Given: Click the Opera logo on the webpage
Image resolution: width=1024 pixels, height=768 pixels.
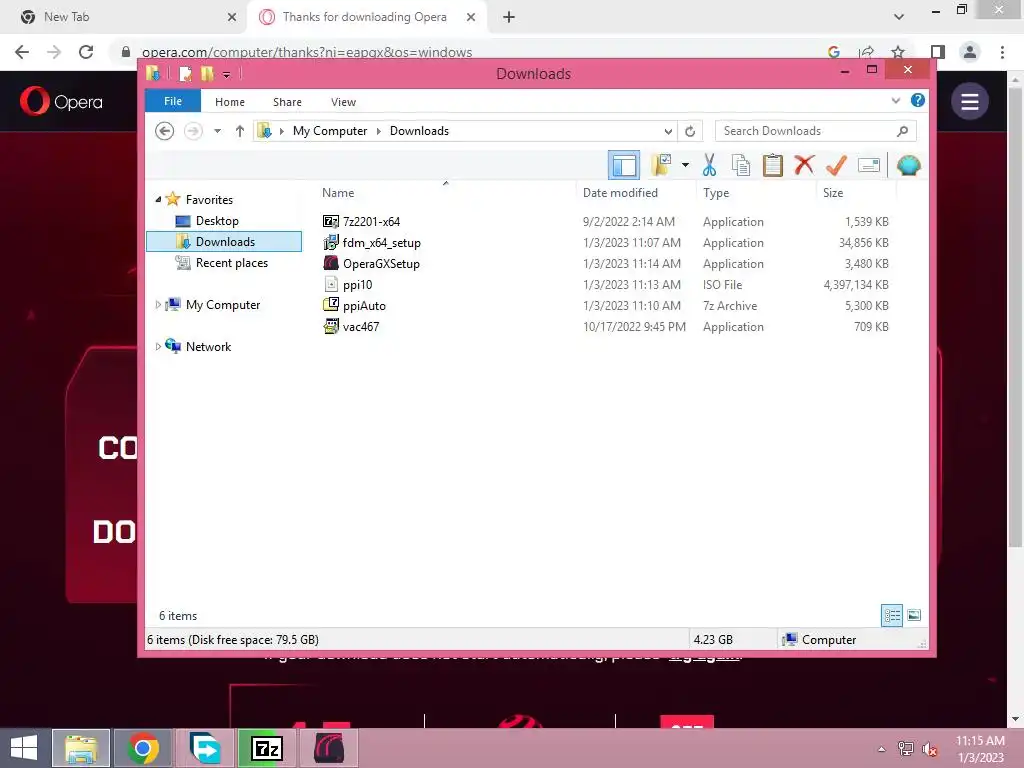Looking at the screenshot, I should click(x=61, y=101).
